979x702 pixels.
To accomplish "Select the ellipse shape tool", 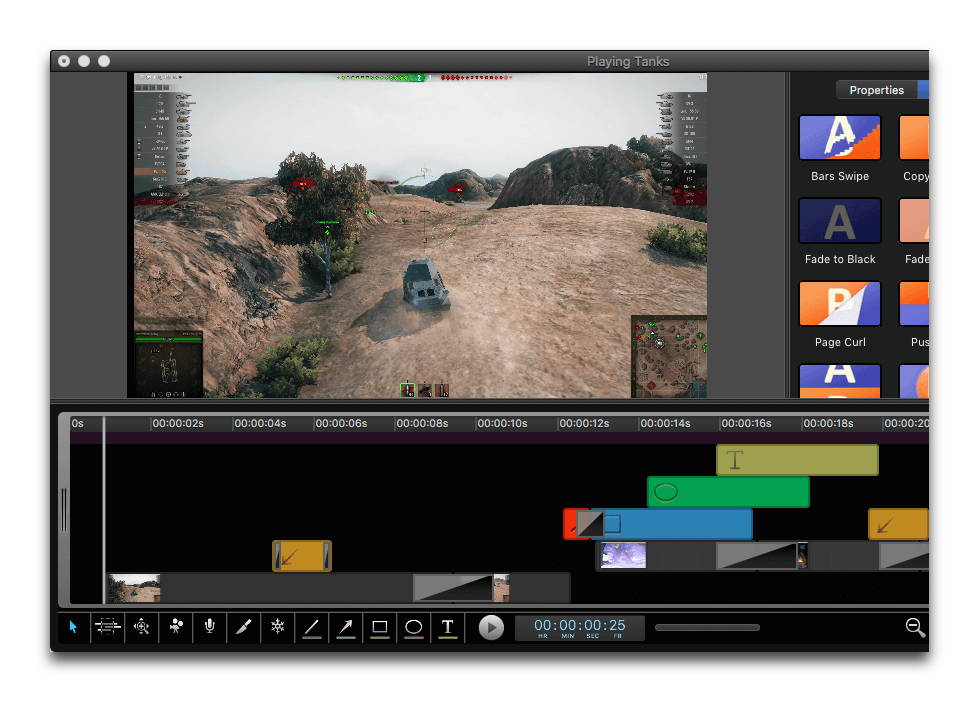I will tap(414, 627).
